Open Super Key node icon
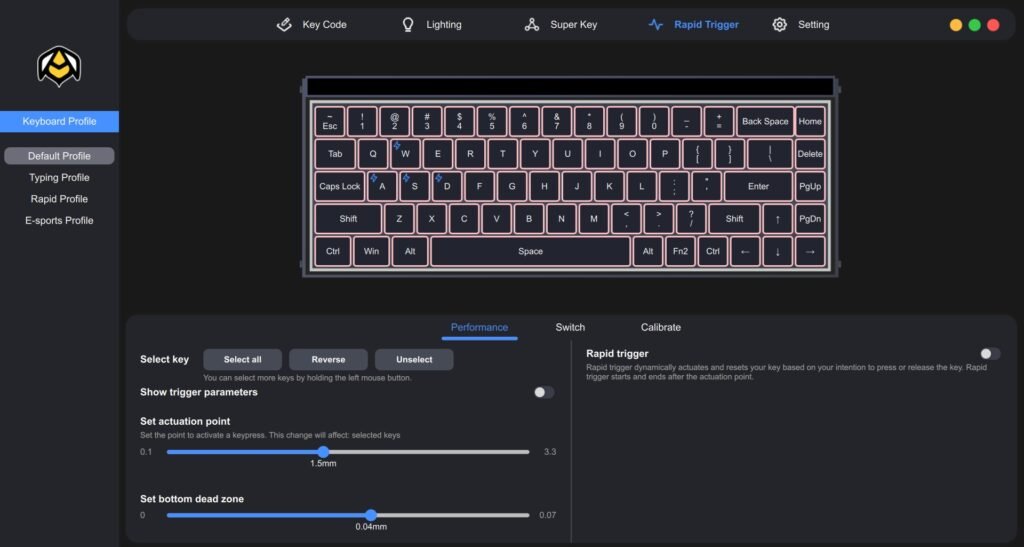The height and width of the screenshot is (547, 1024). click(x=532, y=25)
